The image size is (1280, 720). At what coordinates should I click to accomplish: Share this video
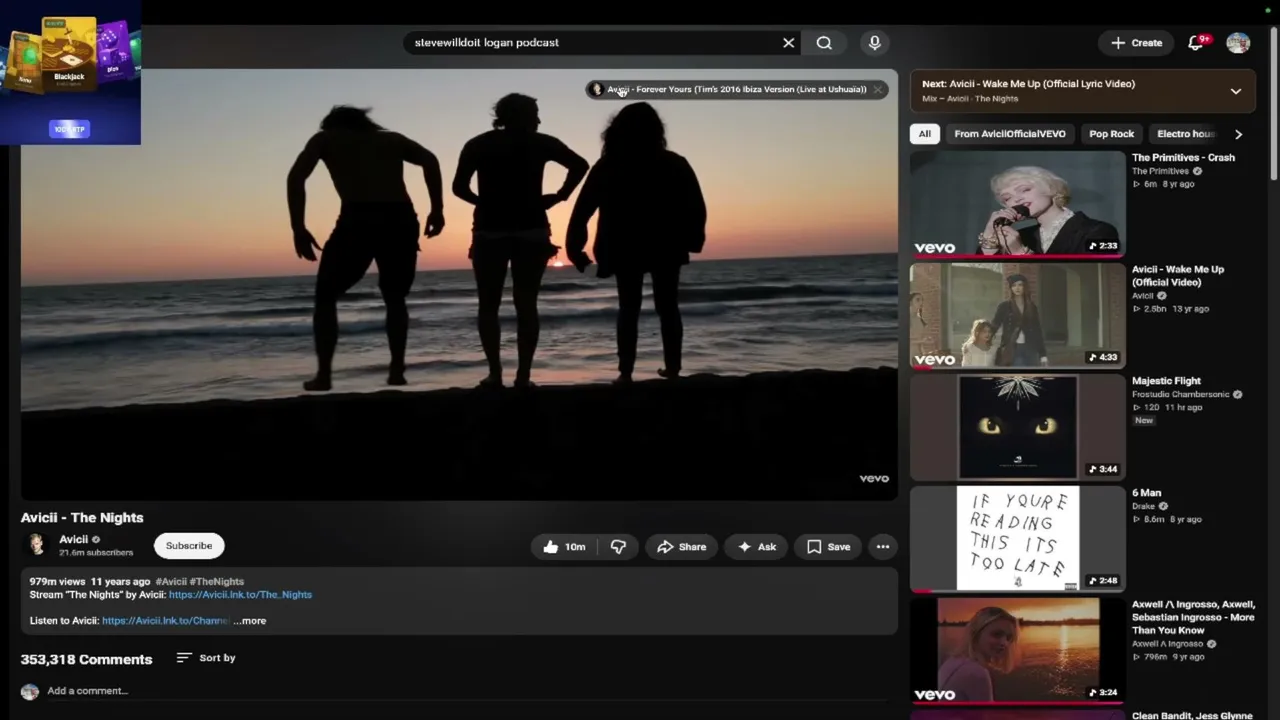point(681,547)
